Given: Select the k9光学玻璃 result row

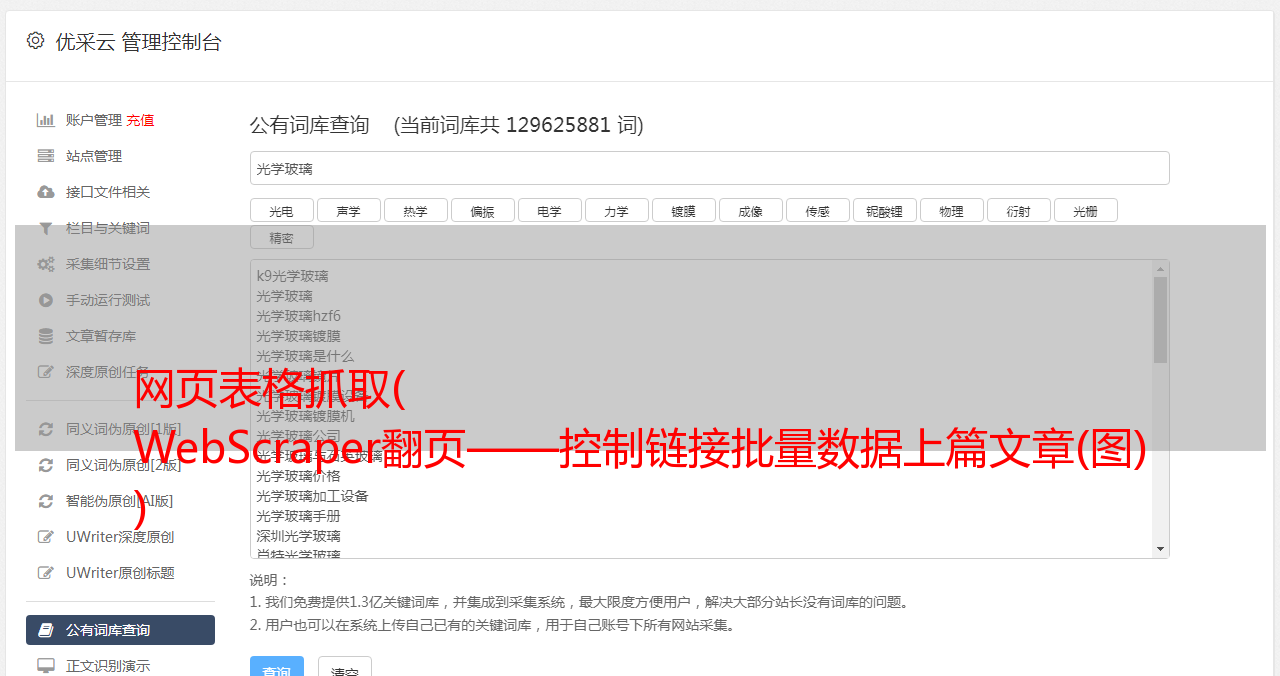Looking at the screenshot, I should click(x=292, y=276).
